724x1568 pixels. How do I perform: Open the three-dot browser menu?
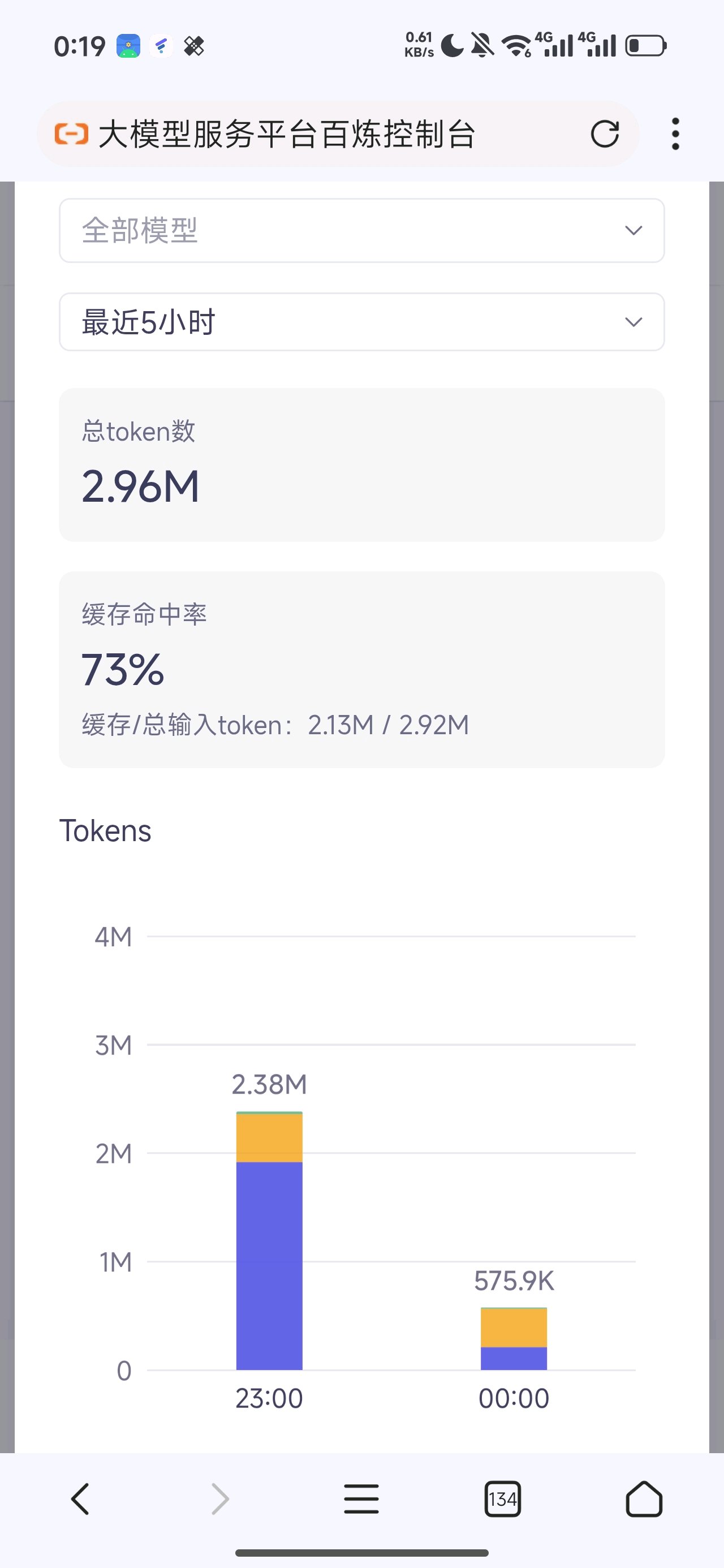pyautogui.click(x=675, y=134)
